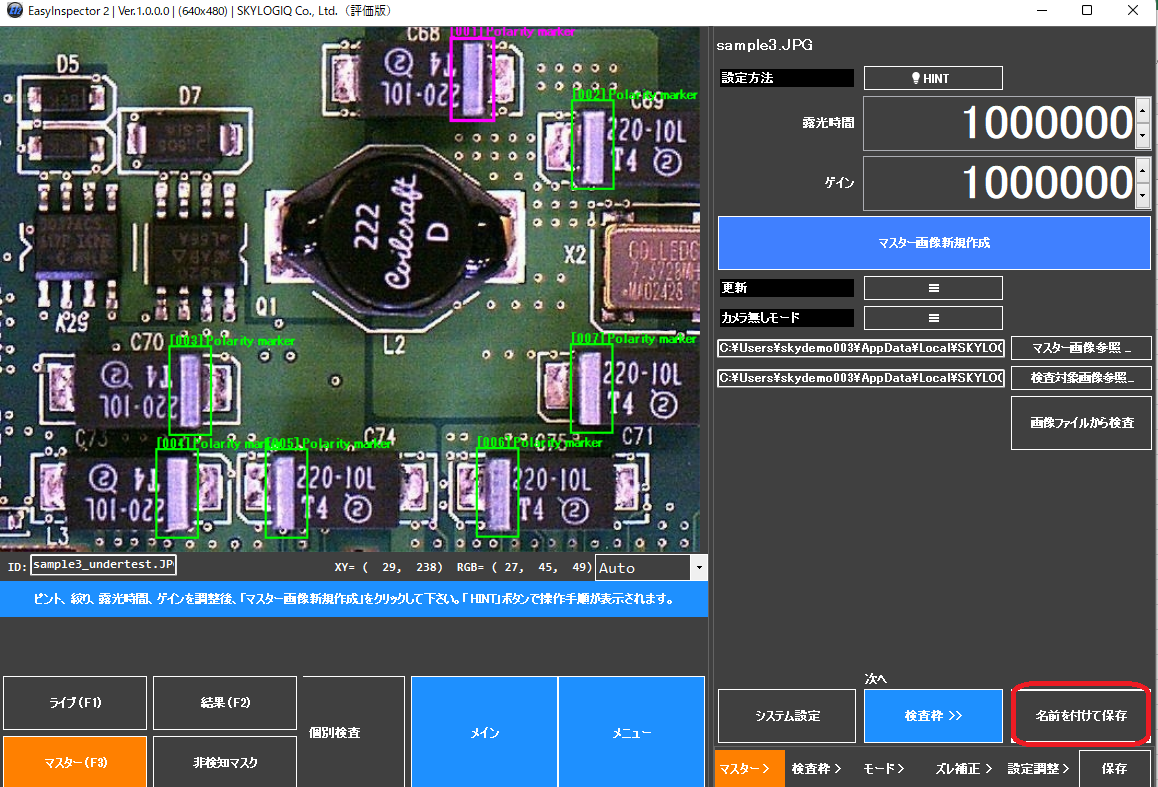Select inspection frame [001] Polarity marker

coord(472,79)
